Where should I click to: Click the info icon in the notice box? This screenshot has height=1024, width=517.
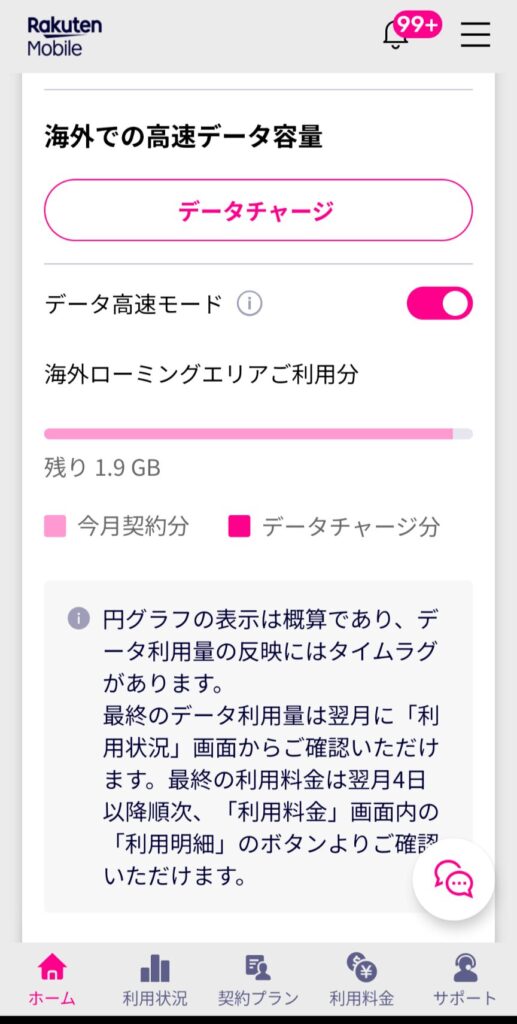78,618
